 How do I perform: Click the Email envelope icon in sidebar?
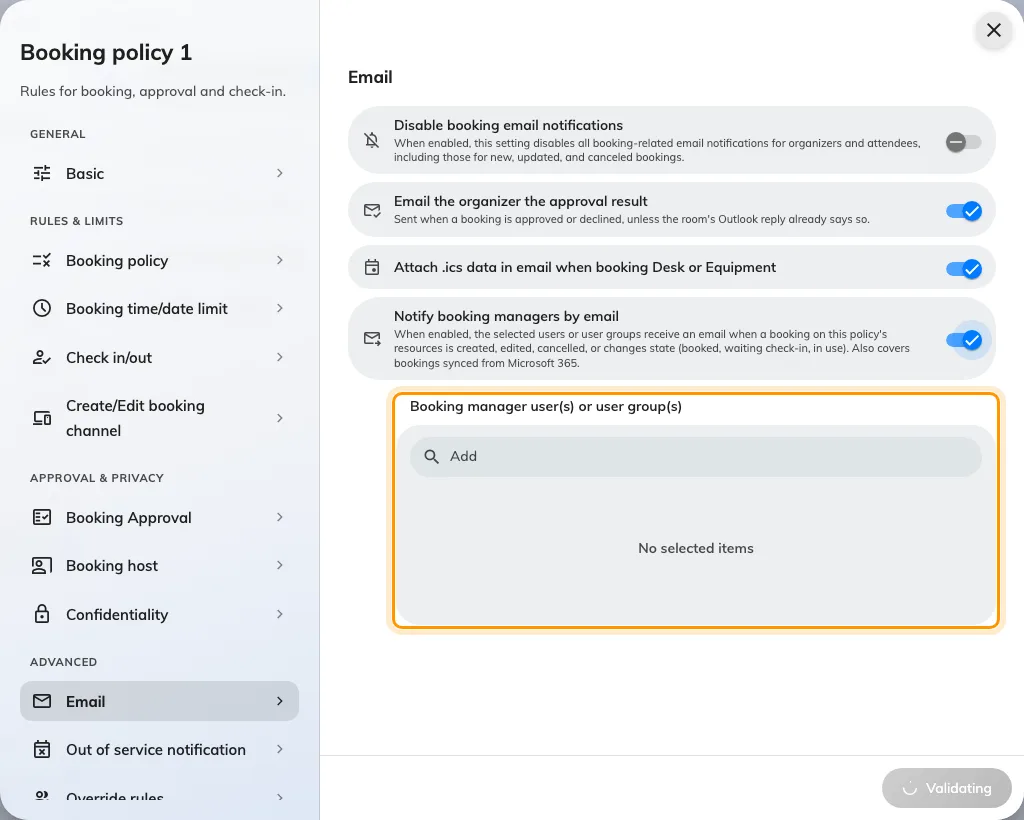(42, 701)
